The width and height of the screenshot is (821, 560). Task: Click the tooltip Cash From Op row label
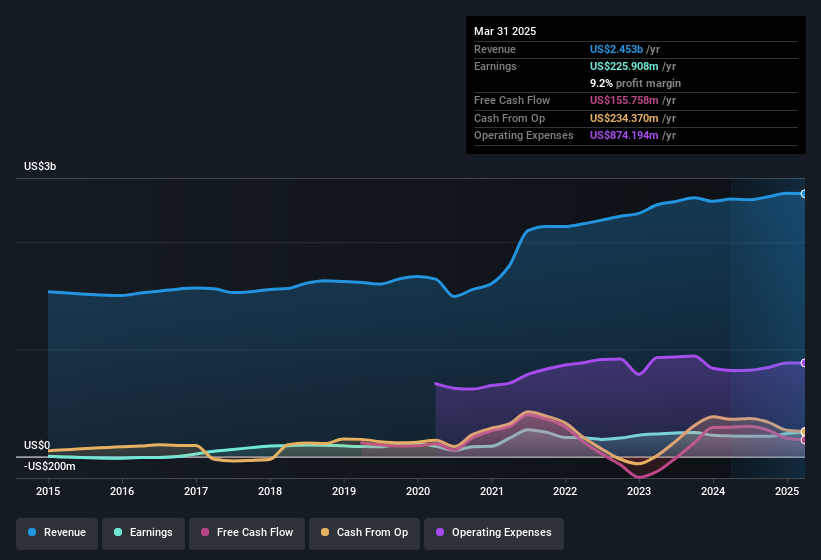tap(509, 118)
